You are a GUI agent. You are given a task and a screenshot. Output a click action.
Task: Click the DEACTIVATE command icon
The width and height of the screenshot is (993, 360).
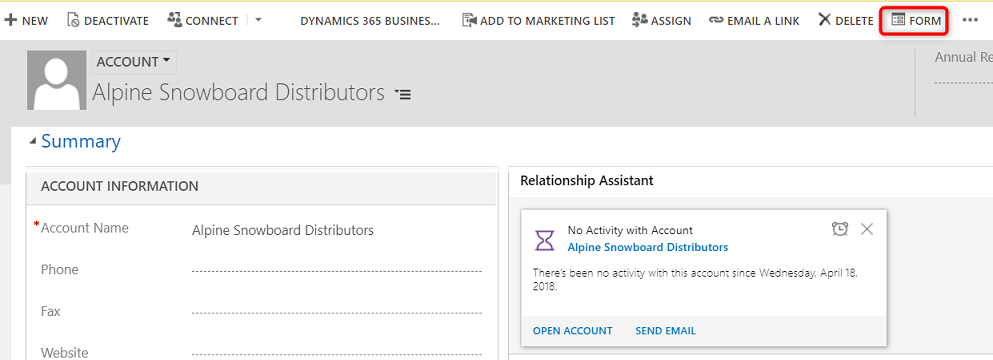point(73,20)
